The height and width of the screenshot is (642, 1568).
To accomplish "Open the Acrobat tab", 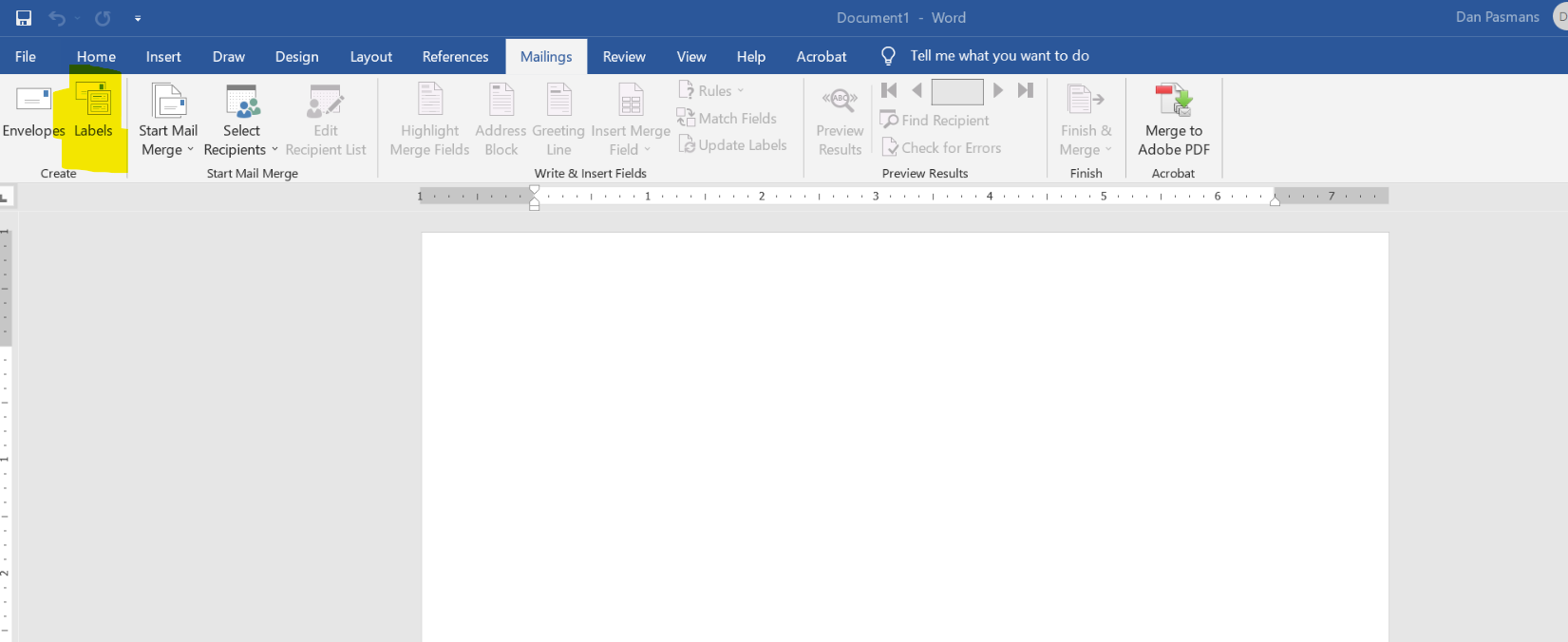I will (822, 57).
